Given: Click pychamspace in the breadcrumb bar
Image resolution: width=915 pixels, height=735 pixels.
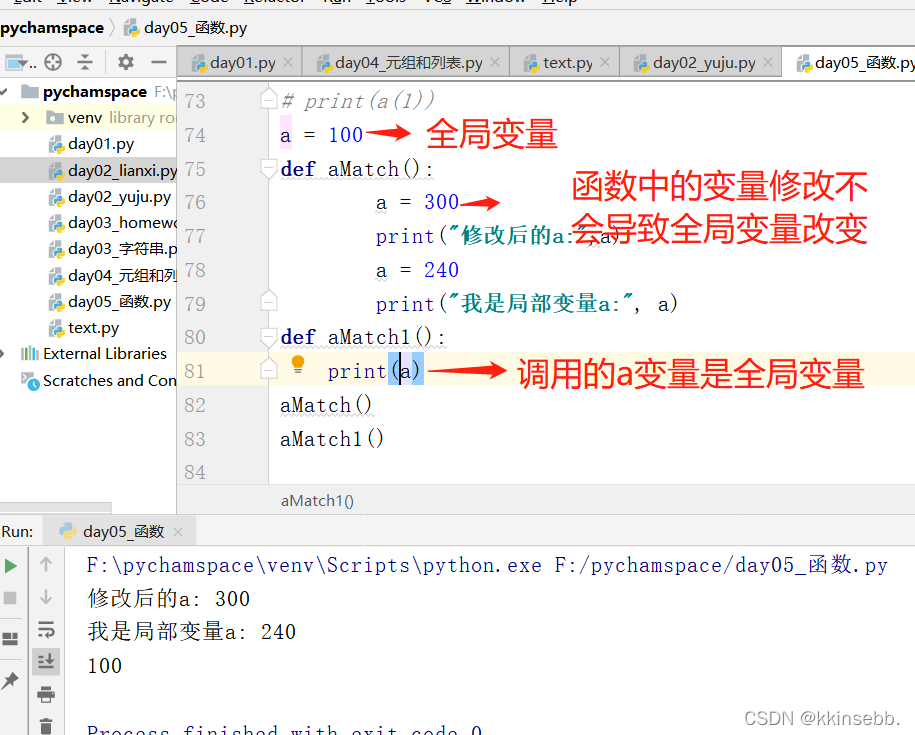Looking at the screenshot, I should tap(52, 27).
